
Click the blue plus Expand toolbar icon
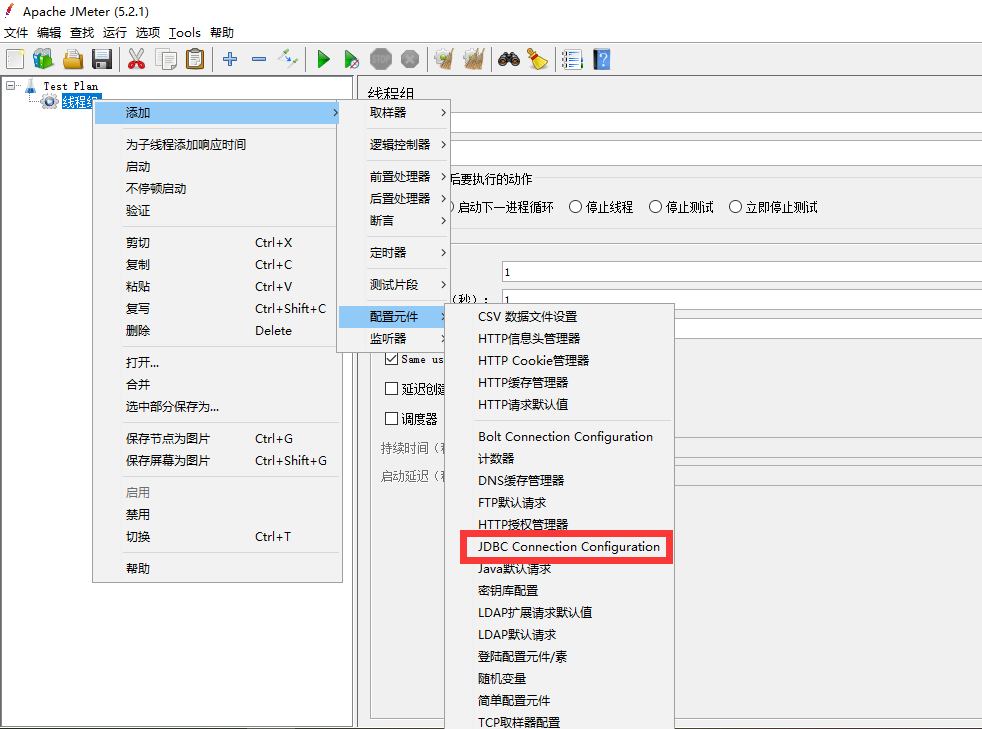tap(230, 59)
